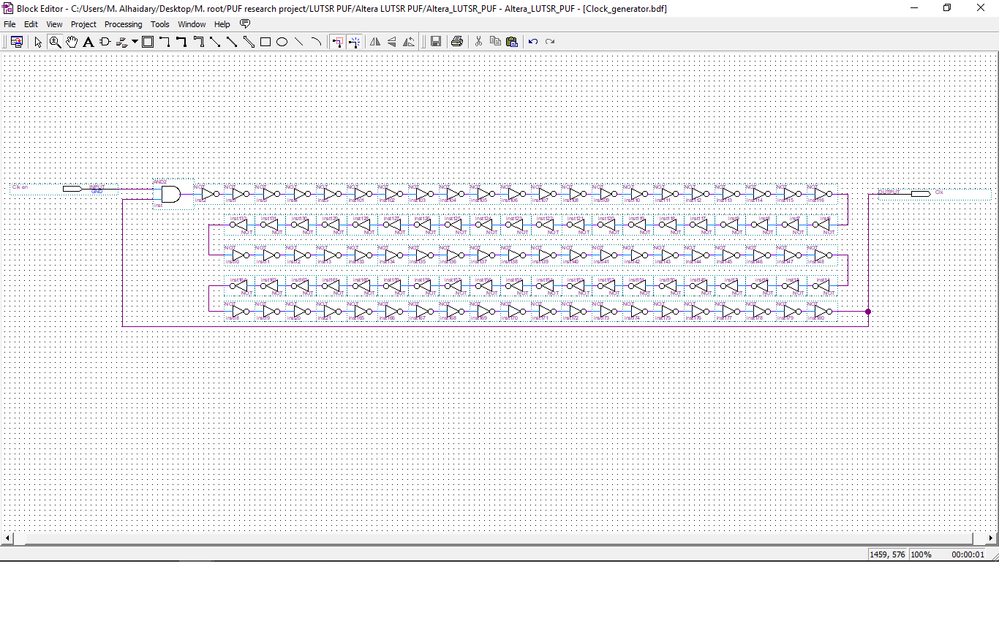The image size is (999, 635).
Task: Click the AND2 gate symbol
Action: point(171,193)
